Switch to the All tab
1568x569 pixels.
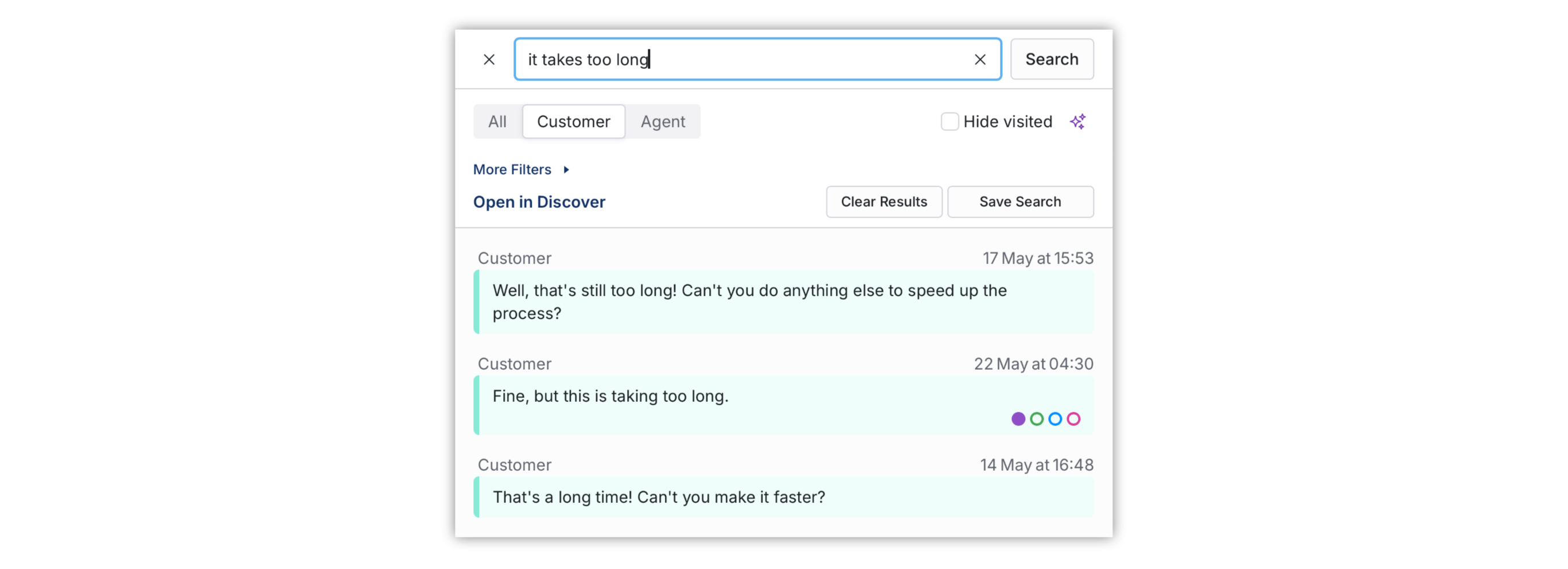497,122
